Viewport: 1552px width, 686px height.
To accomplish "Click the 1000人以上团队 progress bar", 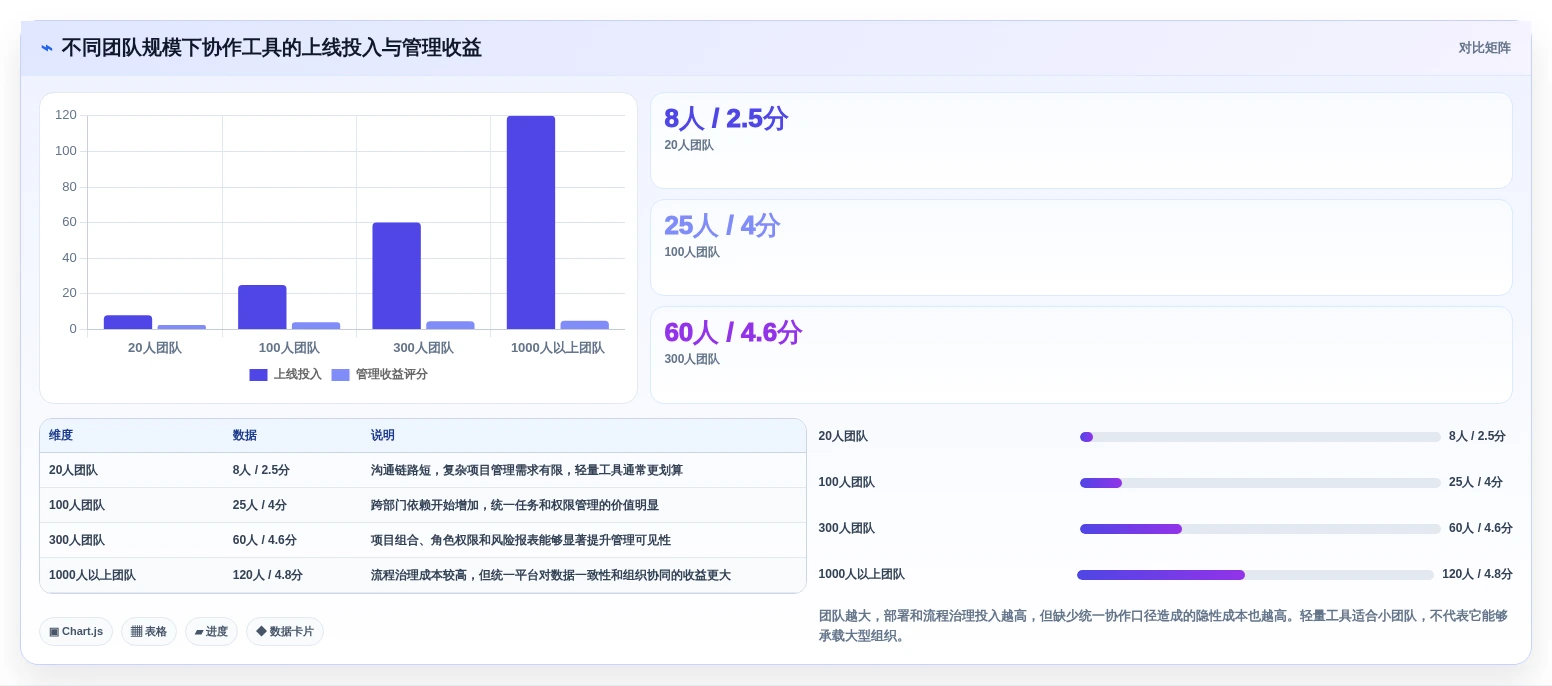I will [x=1255, y=575].
